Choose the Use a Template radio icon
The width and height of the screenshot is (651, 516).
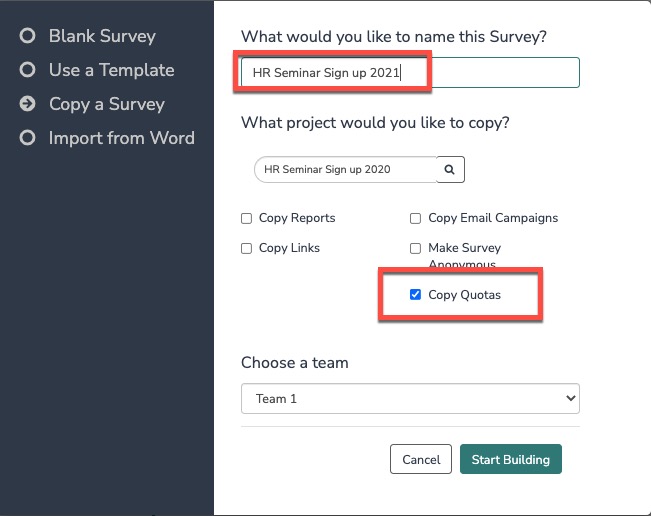click(x=28, y=70)
